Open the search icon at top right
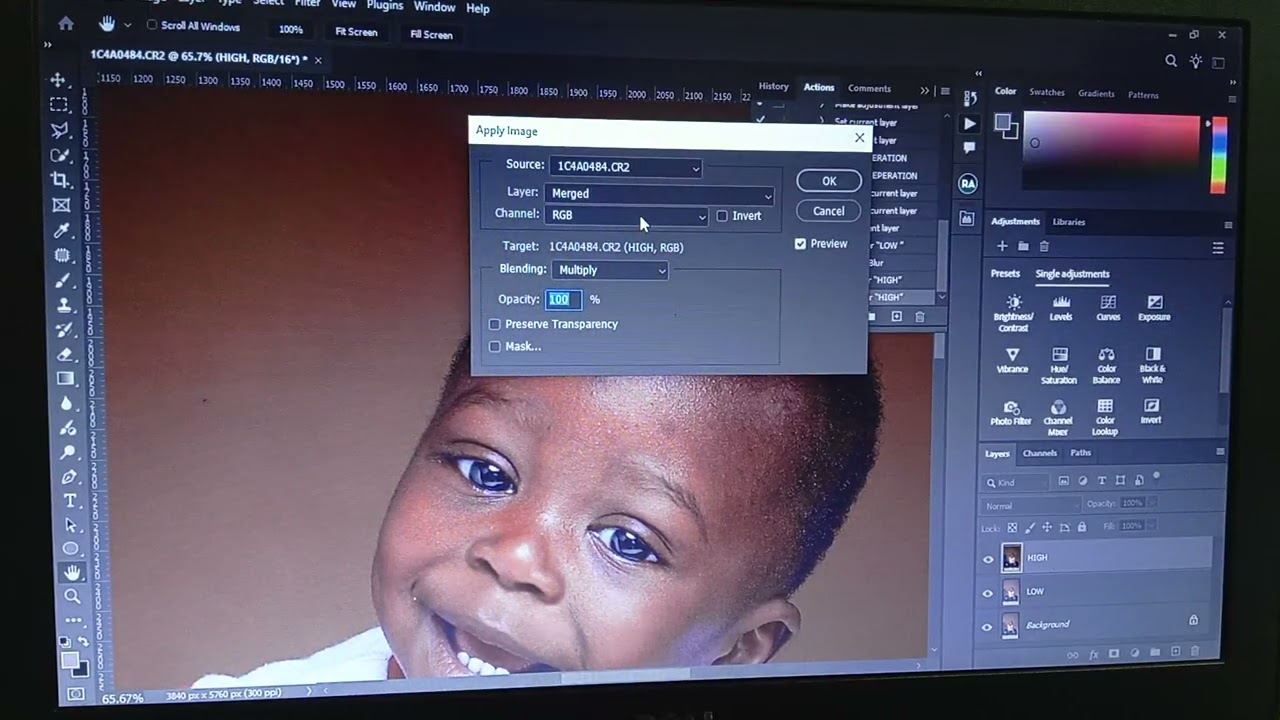Screen dimensions: 1280x720 coord(1171,61)
